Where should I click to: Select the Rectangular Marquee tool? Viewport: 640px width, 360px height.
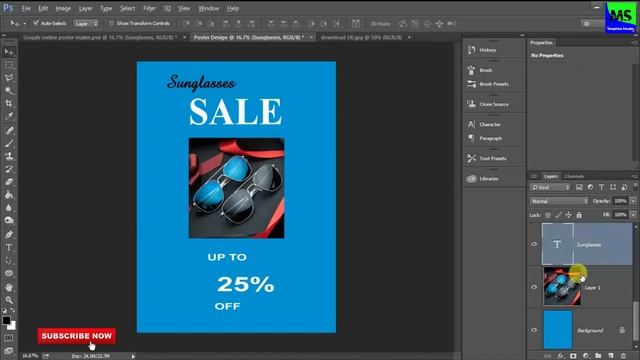click(9, 65)
